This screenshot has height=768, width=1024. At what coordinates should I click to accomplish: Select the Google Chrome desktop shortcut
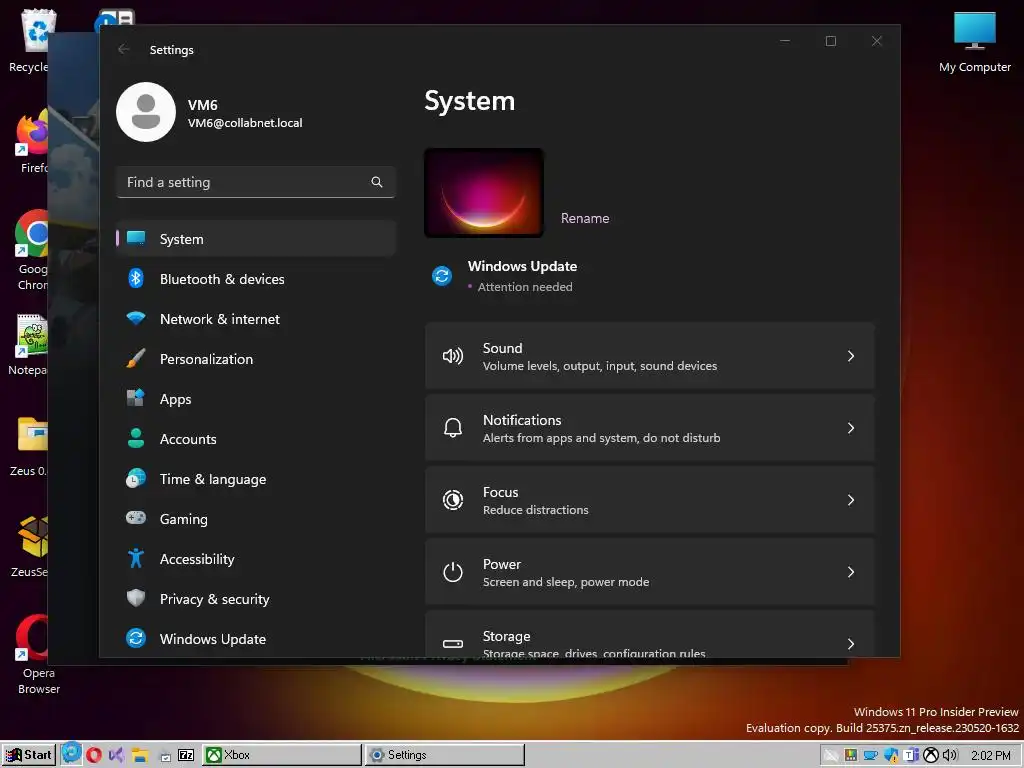click(x=33, y=250)
